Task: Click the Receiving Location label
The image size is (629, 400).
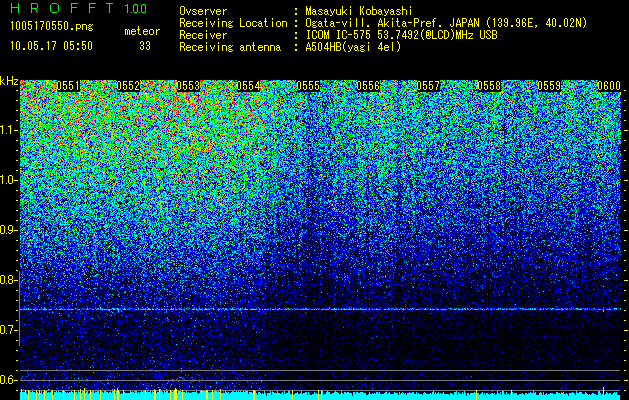Action: click(233, 23)
